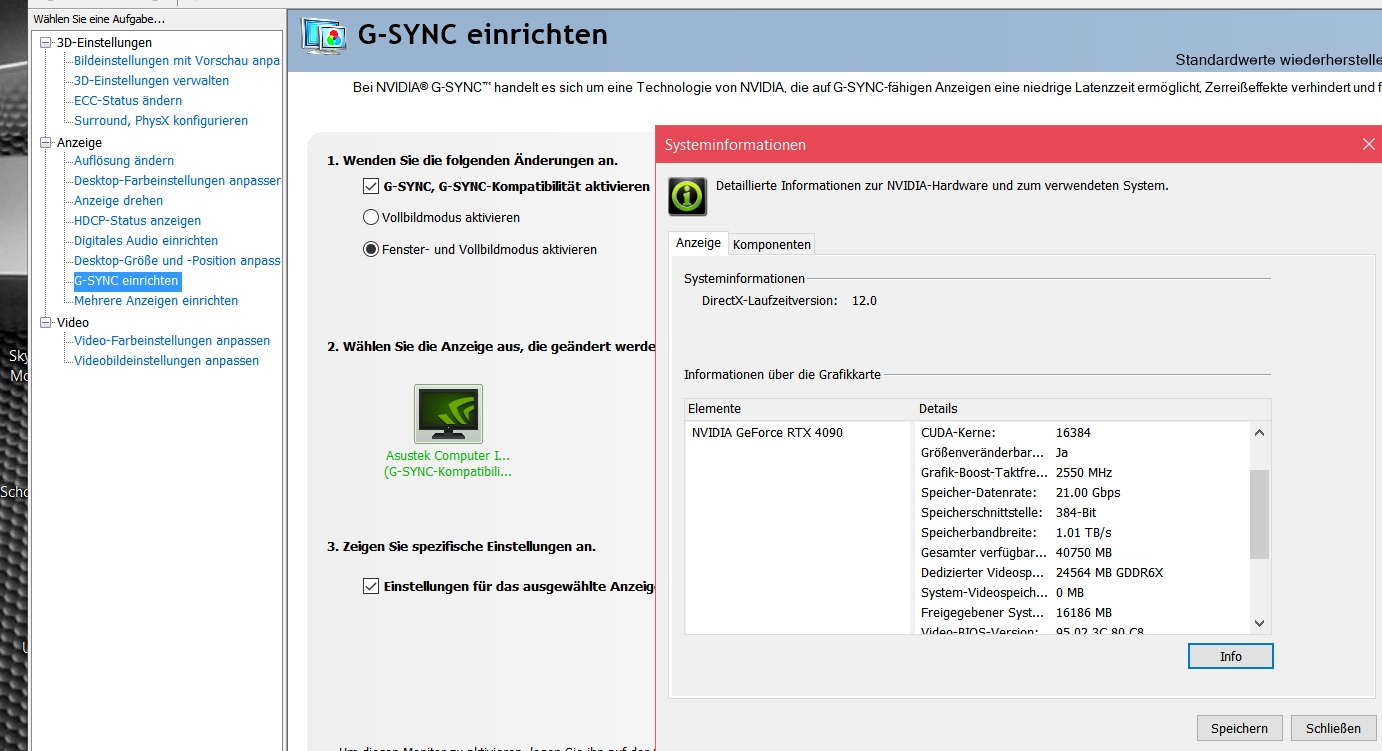This screenshot has height=751, width=1382.
Task: Click scroll-up arrow in Details list
Action: [1259, 433]
